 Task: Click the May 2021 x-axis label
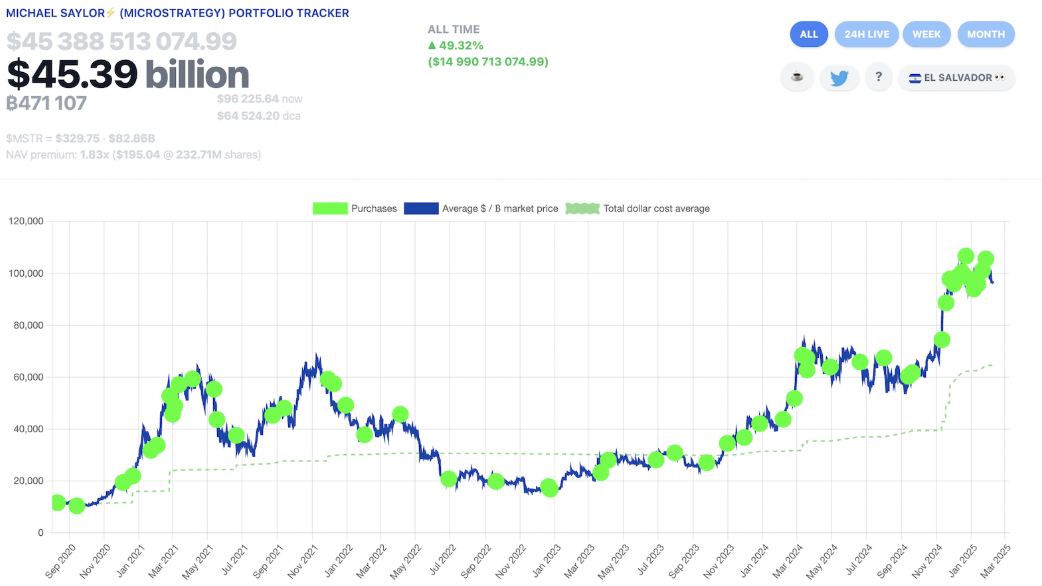pos(199,561)
